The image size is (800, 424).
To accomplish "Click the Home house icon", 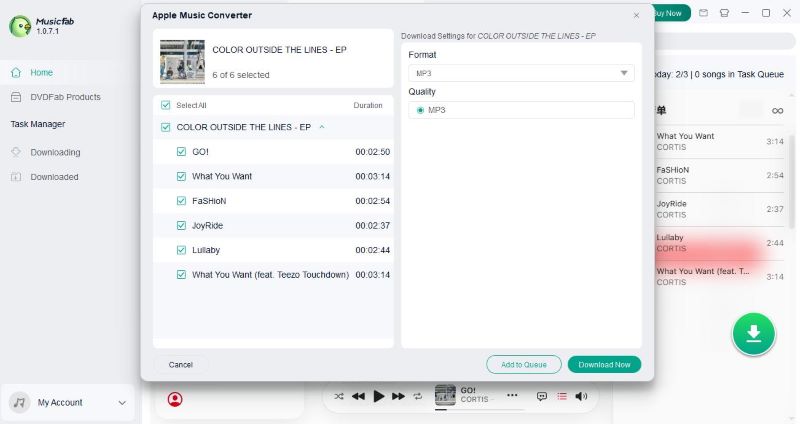I will click(16, 72).
